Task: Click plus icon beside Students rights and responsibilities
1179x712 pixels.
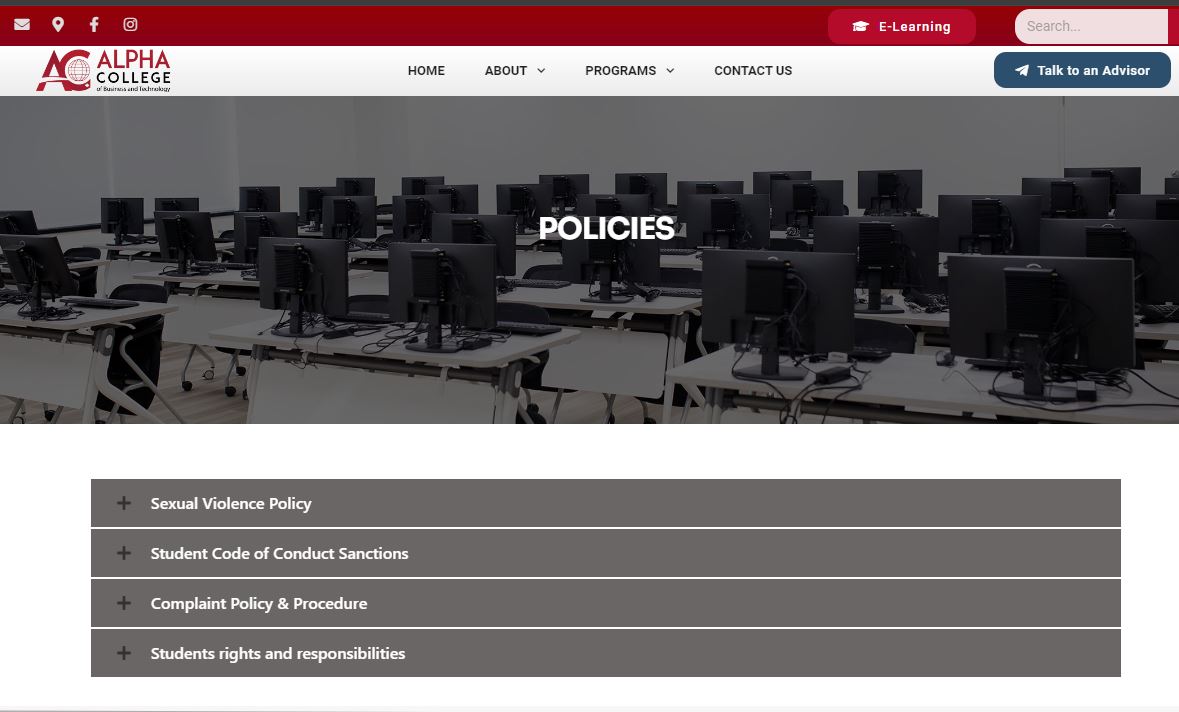Action: click(124, 653)
